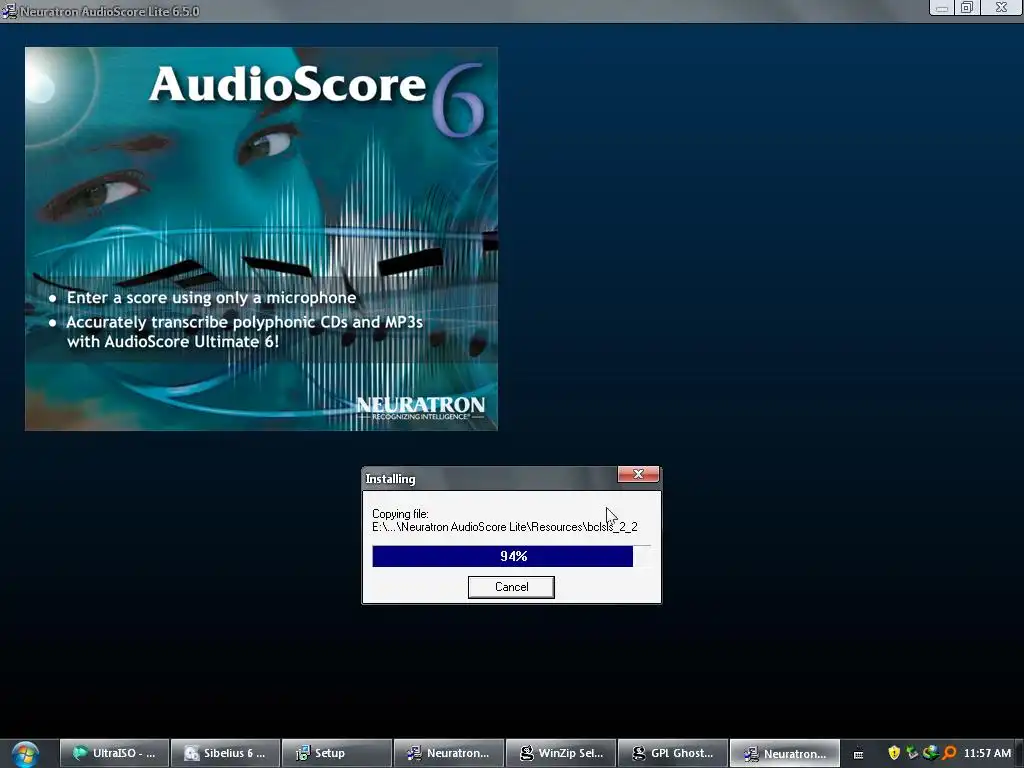Select the active Neuratron taskbar button

(x=784, y=753)
